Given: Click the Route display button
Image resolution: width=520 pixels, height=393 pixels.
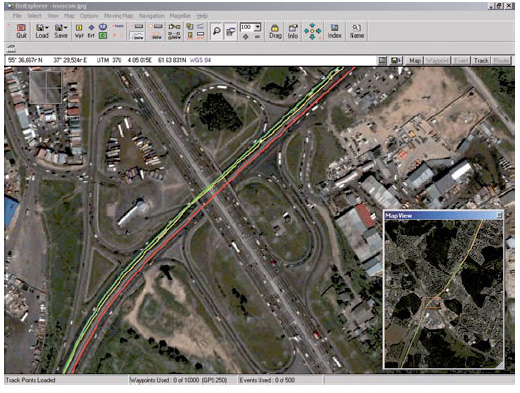Looking at the screenshot, I should click(x=501, y=60).
